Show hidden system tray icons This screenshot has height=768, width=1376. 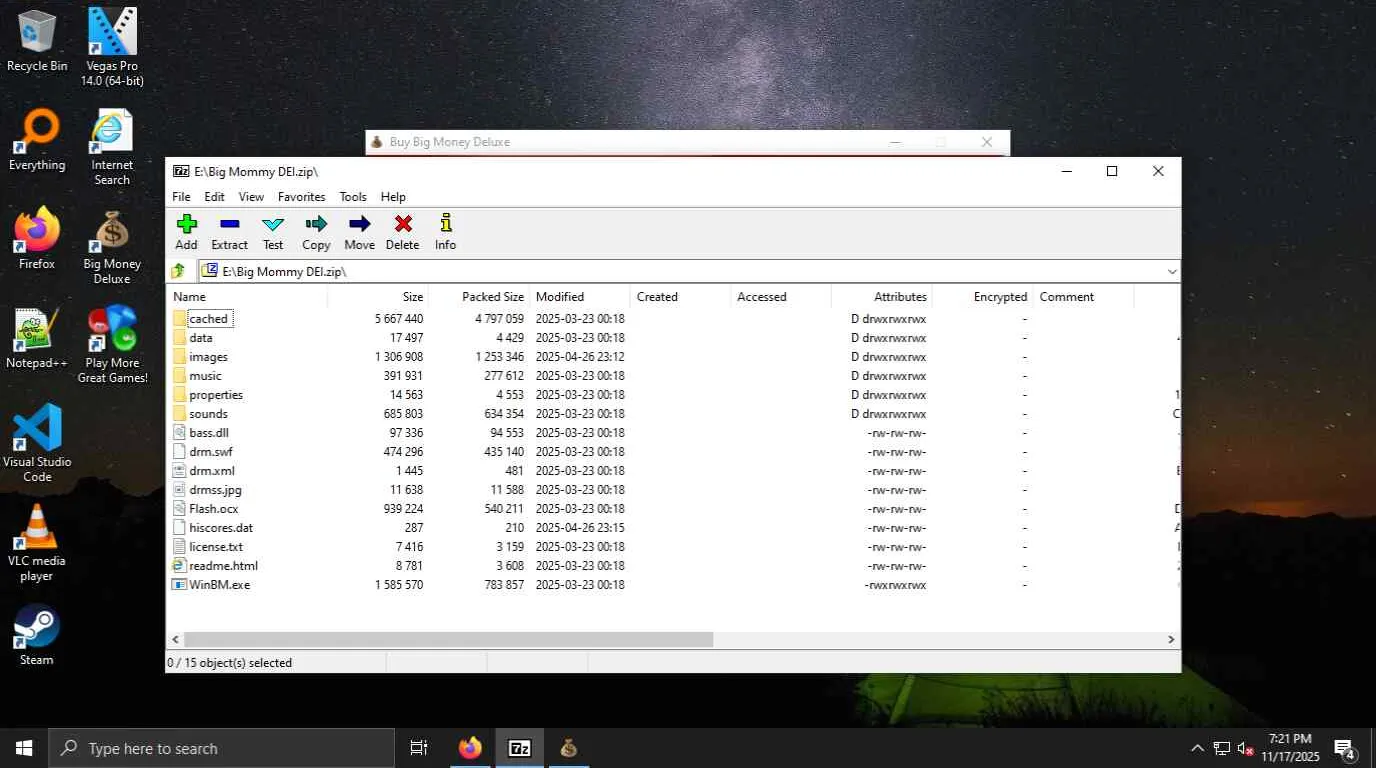1197,748
